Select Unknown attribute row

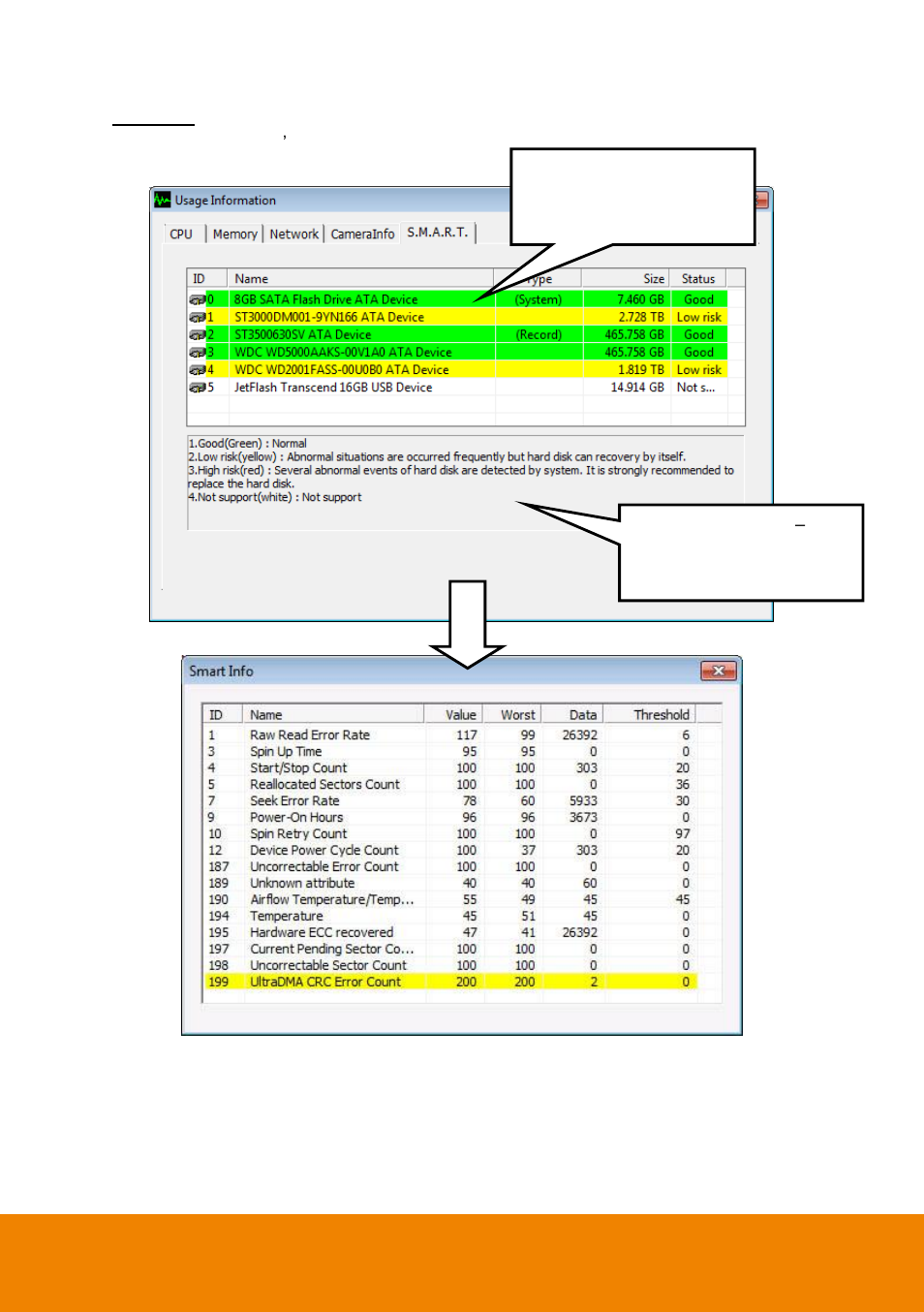click(449, 883)
